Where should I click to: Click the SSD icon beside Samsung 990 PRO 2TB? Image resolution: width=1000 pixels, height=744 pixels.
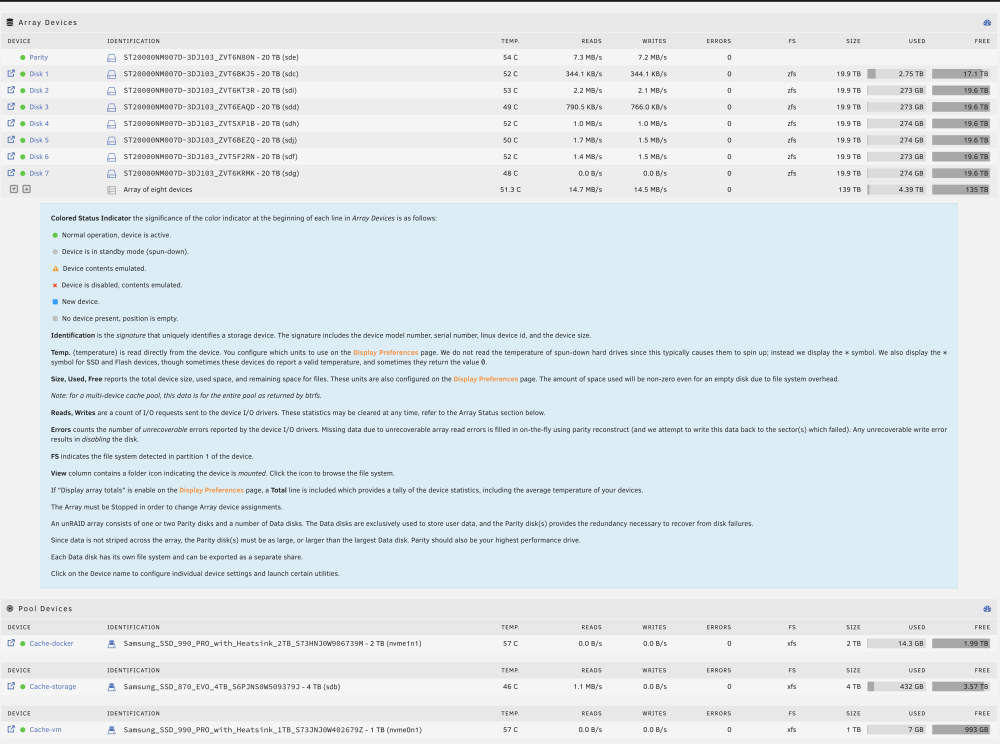112,644
